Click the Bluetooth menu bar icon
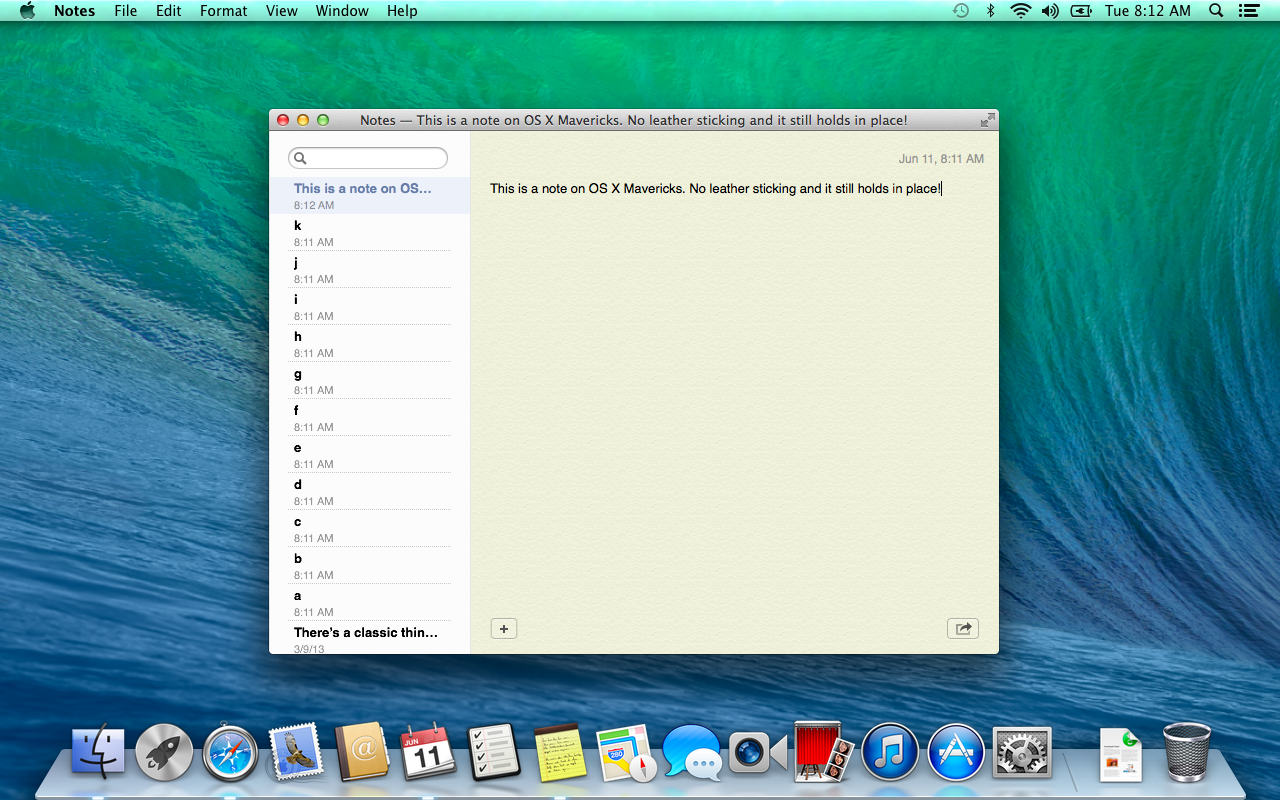1280x800 pixels. click(x=991, y=11)
